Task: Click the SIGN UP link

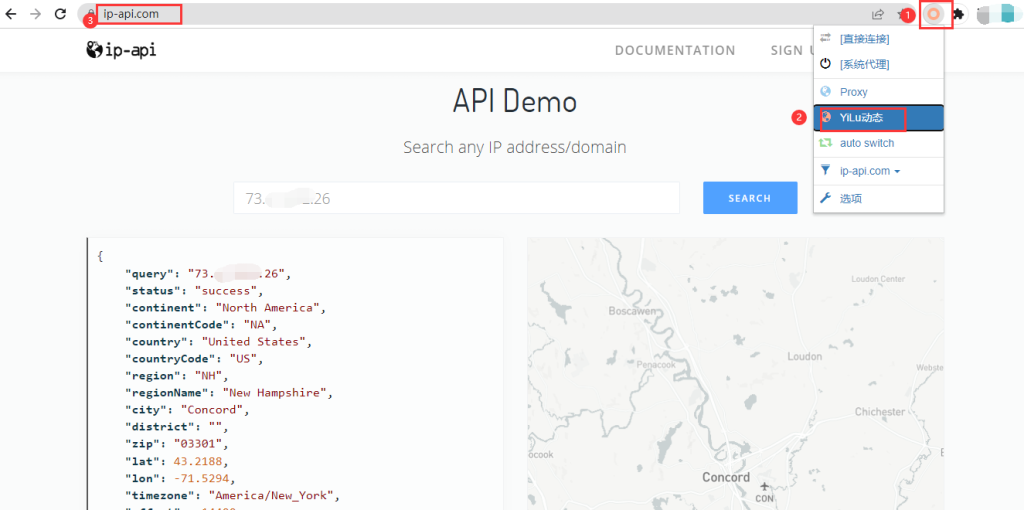Action: point(793,50)
